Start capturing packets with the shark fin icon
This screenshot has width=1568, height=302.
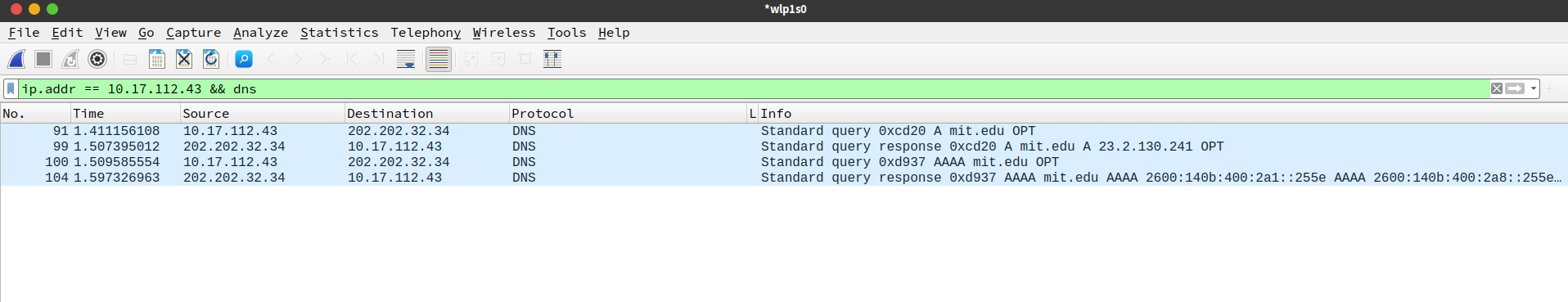(x=16, y=59)
